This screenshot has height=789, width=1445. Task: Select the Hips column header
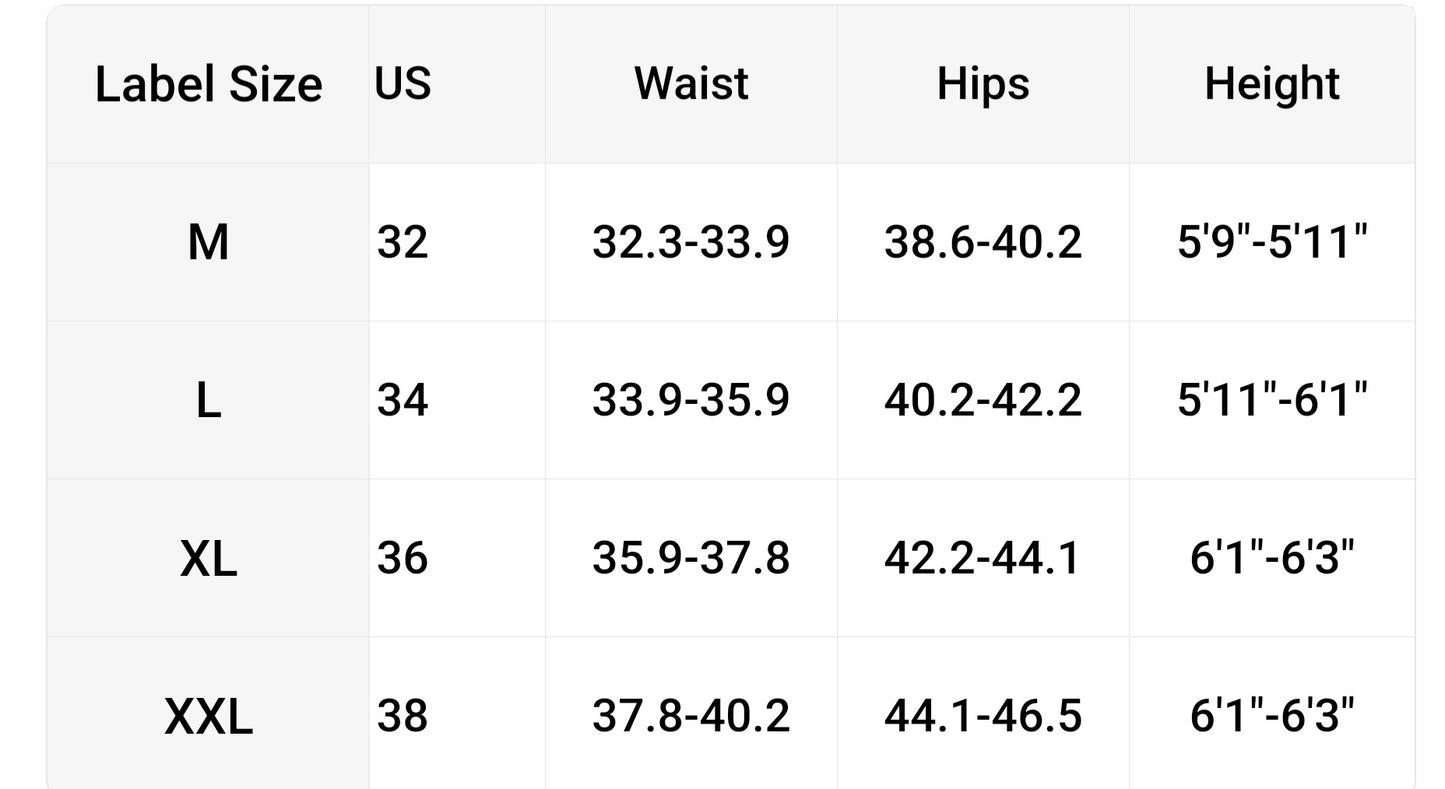coord(983,84)
